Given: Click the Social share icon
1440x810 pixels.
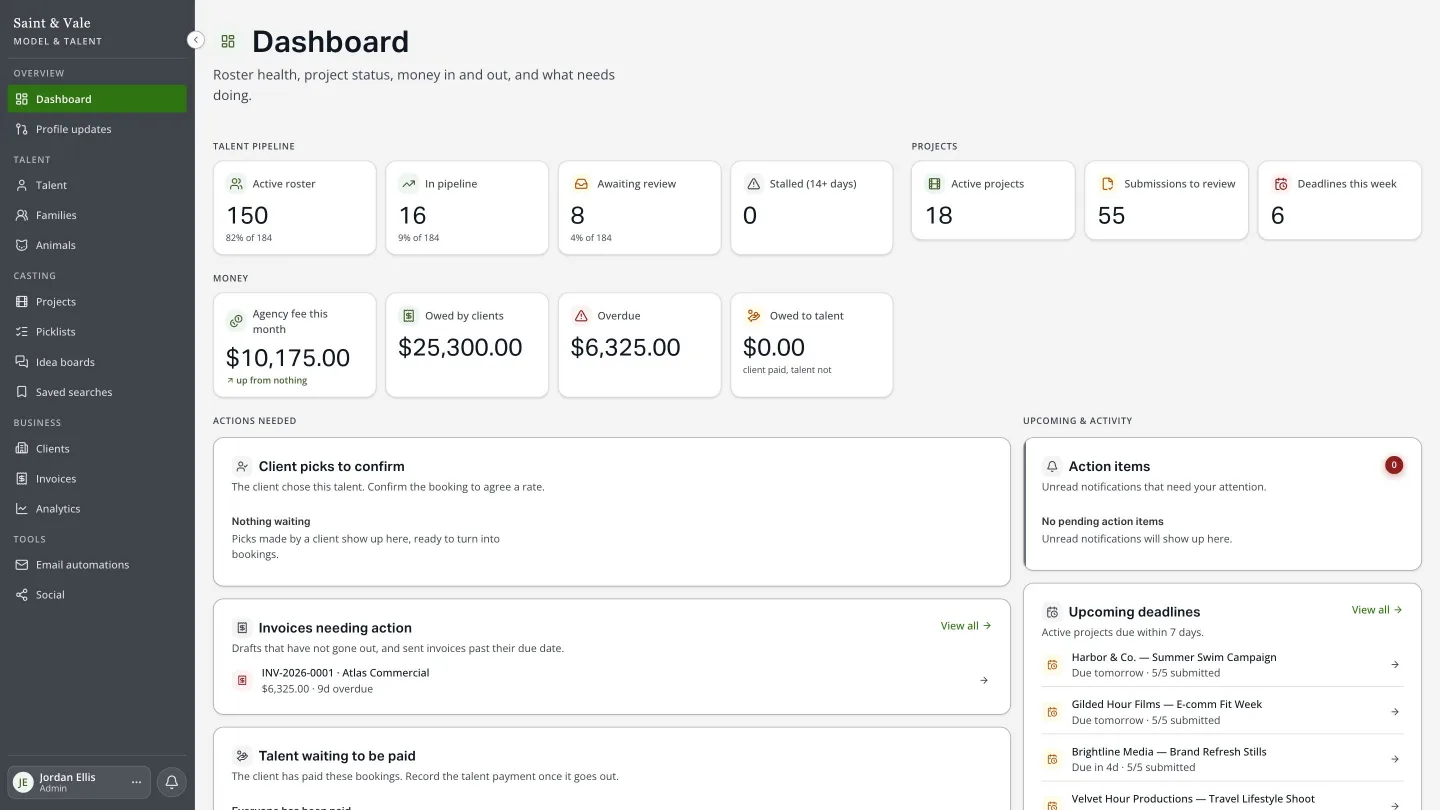Looking at the screenshot, I should [x=22, y=595].
